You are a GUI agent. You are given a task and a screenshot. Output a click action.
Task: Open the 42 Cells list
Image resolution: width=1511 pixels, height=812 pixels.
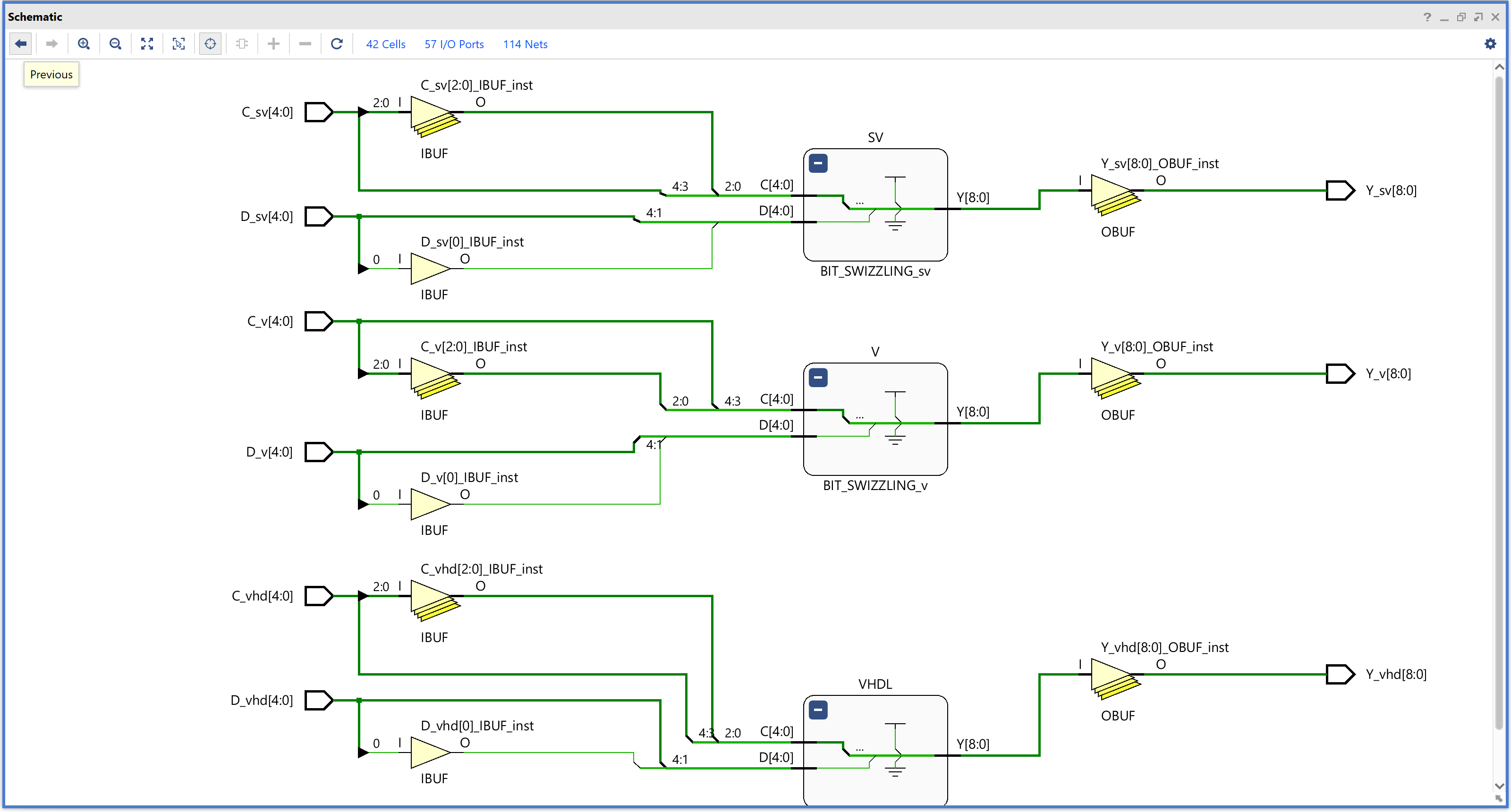385,44
